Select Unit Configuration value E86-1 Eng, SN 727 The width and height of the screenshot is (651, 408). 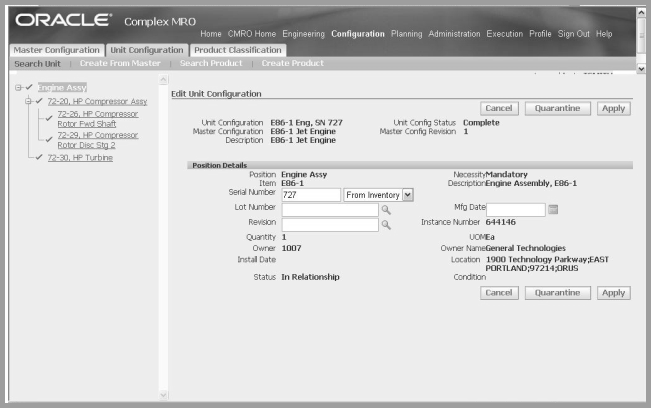coord(306,123)
